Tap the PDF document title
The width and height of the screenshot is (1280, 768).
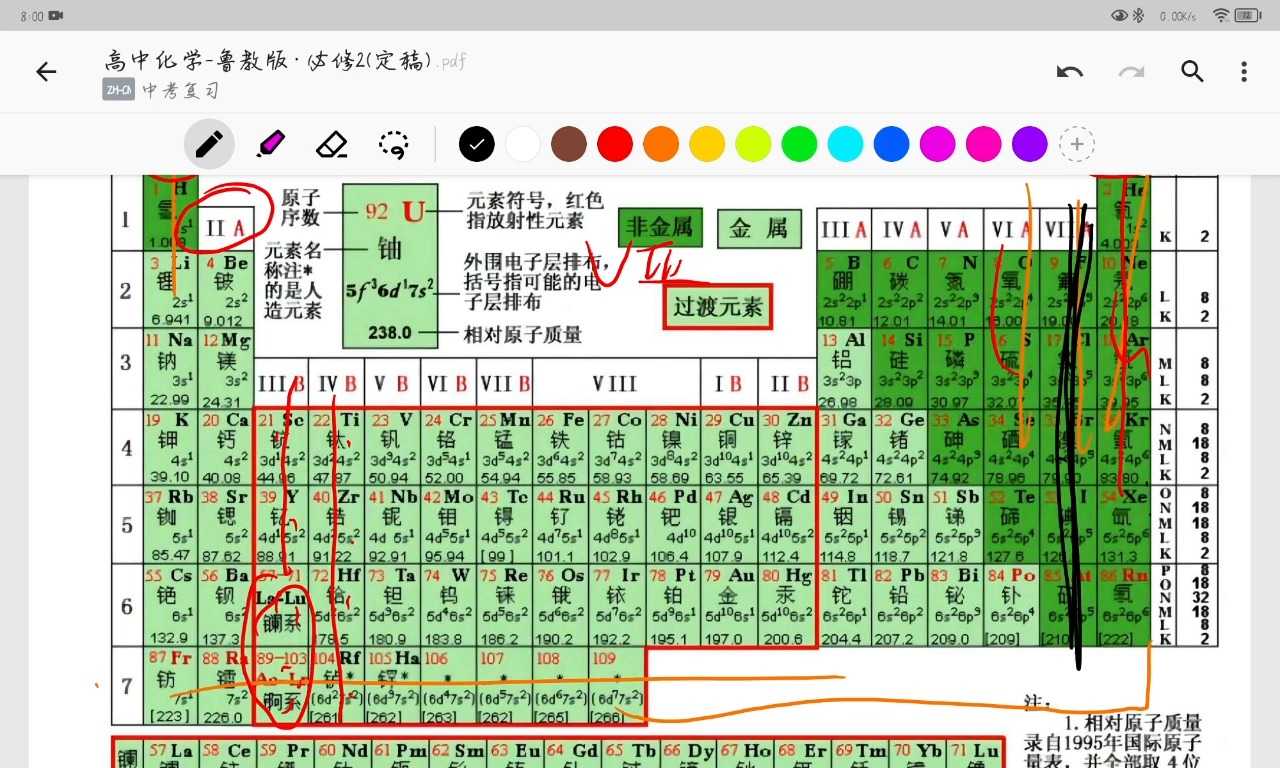[x=285, y=60]
